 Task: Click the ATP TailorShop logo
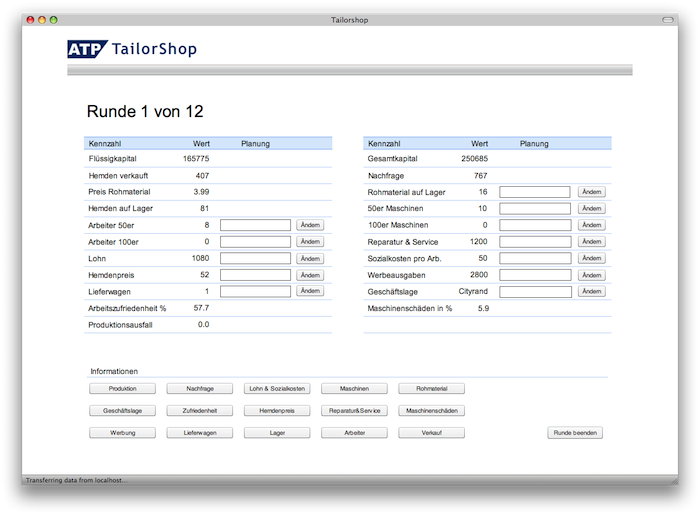tap(132, 49)
